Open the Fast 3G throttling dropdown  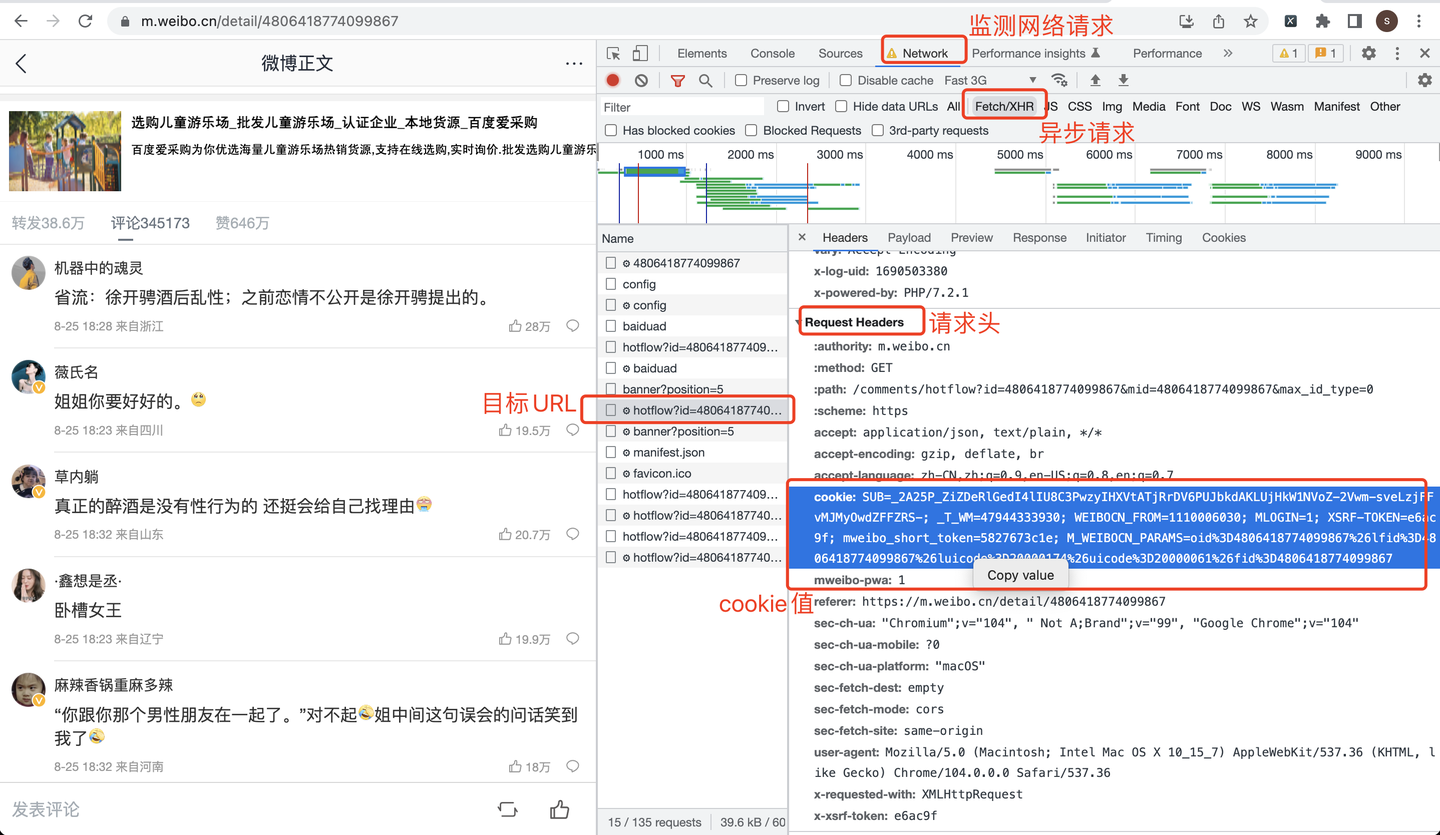[x=990, y=80]
